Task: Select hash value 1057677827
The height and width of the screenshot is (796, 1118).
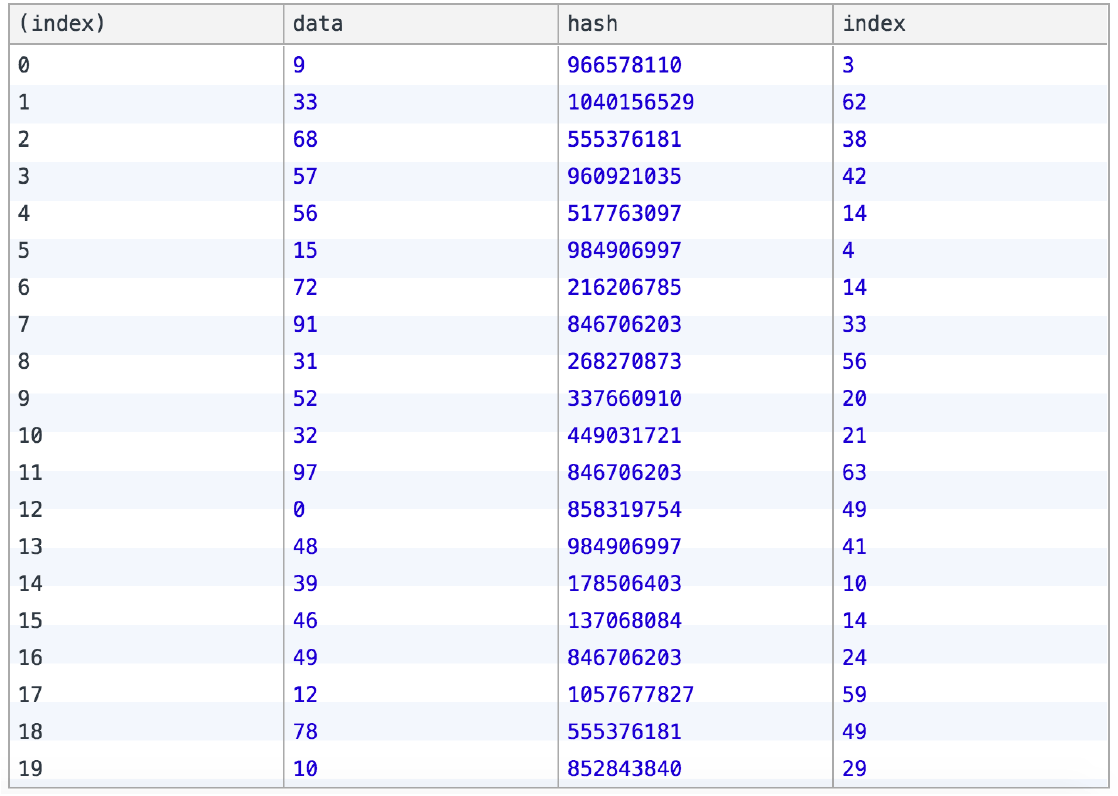Action: coord(631,695)
